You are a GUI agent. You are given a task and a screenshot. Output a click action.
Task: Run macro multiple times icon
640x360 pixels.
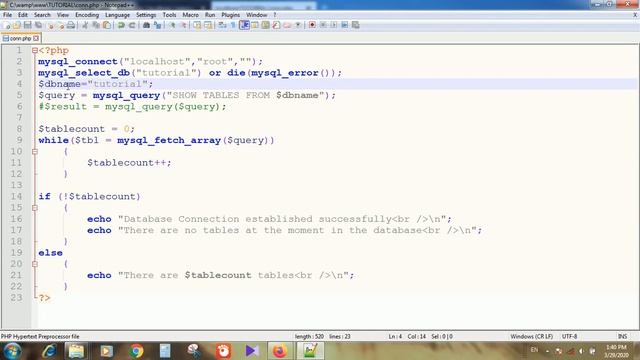[344, 25]
